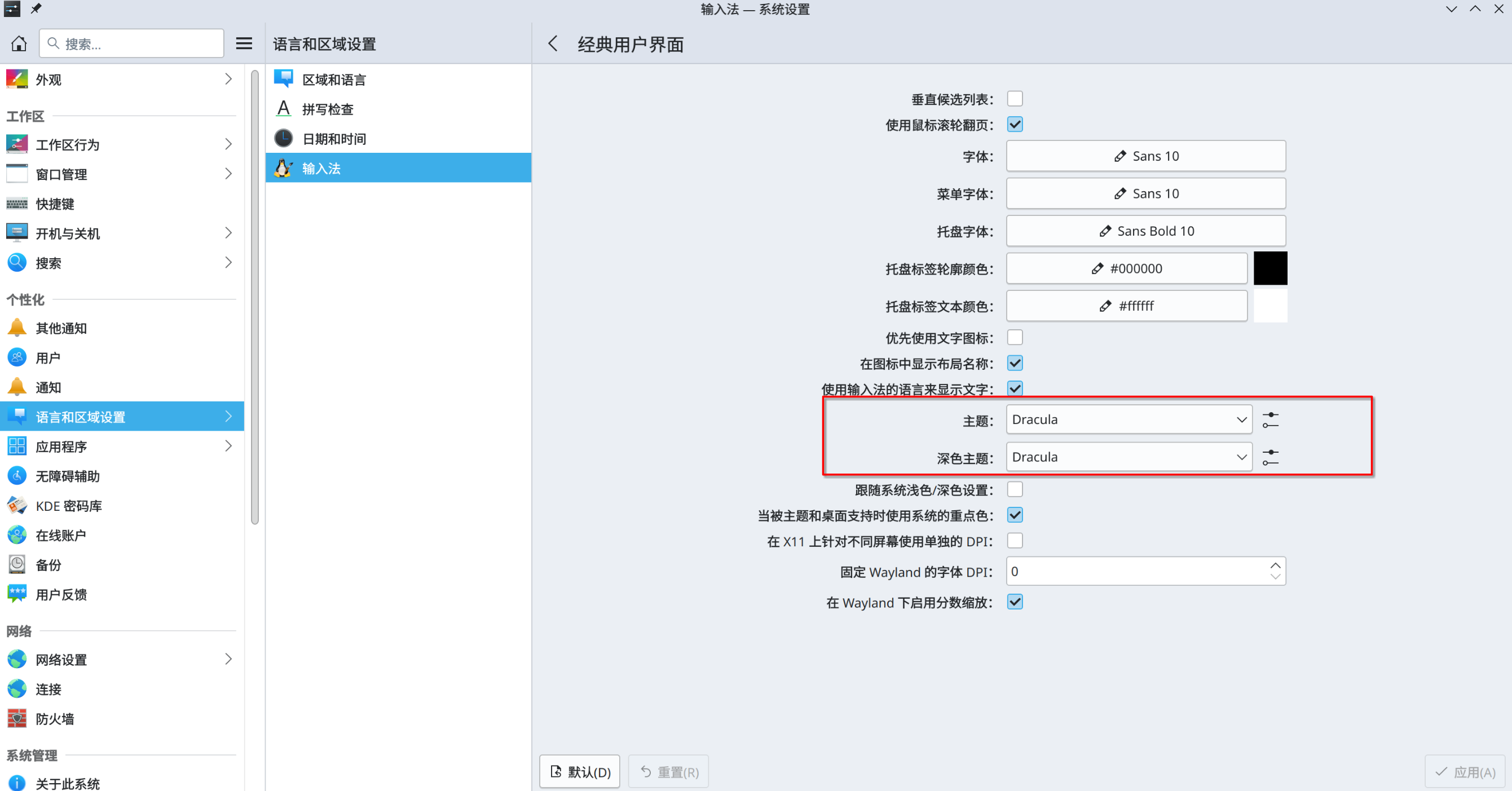Expand the 工作区行为 chevron

[228, 144]
